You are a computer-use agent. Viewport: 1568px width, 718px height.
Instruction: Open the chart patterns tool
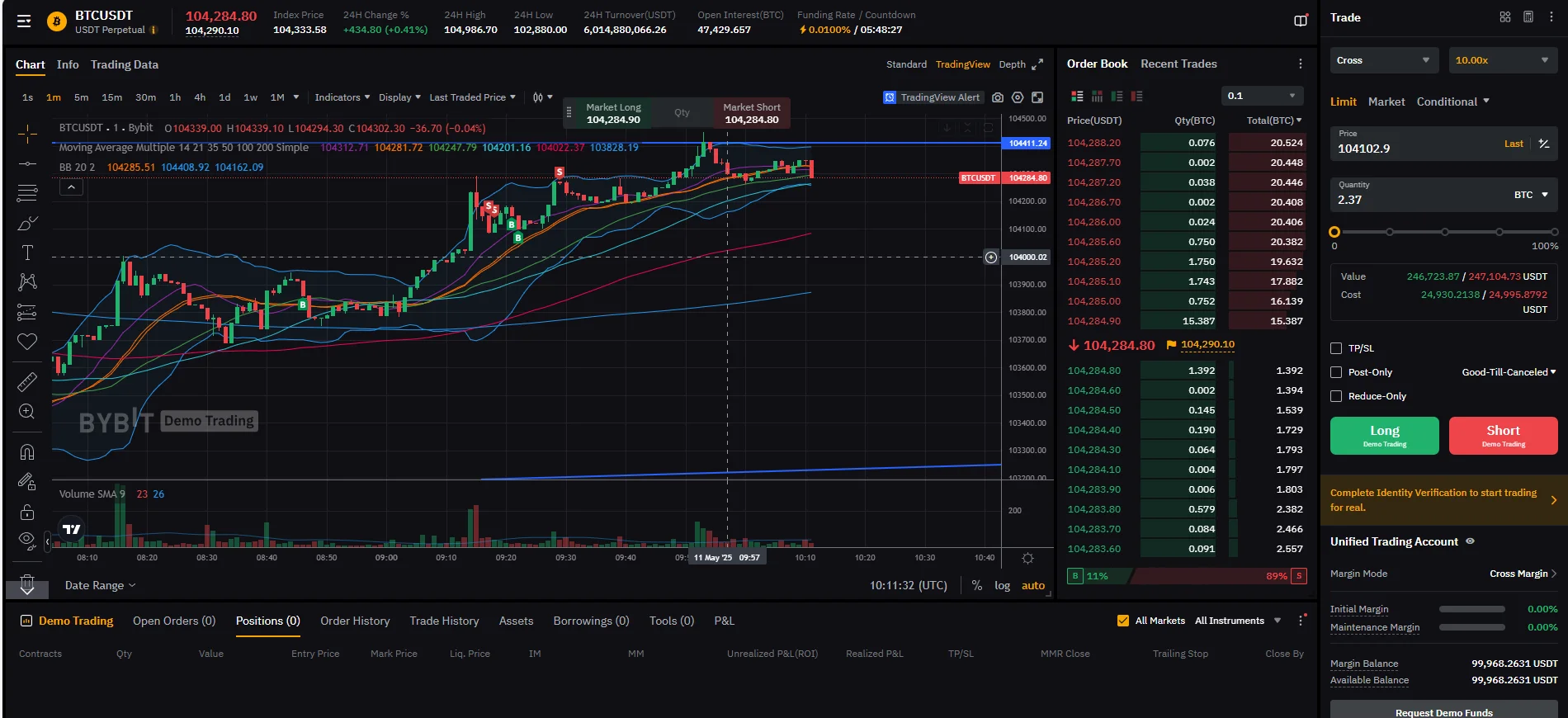coord(27,282)
